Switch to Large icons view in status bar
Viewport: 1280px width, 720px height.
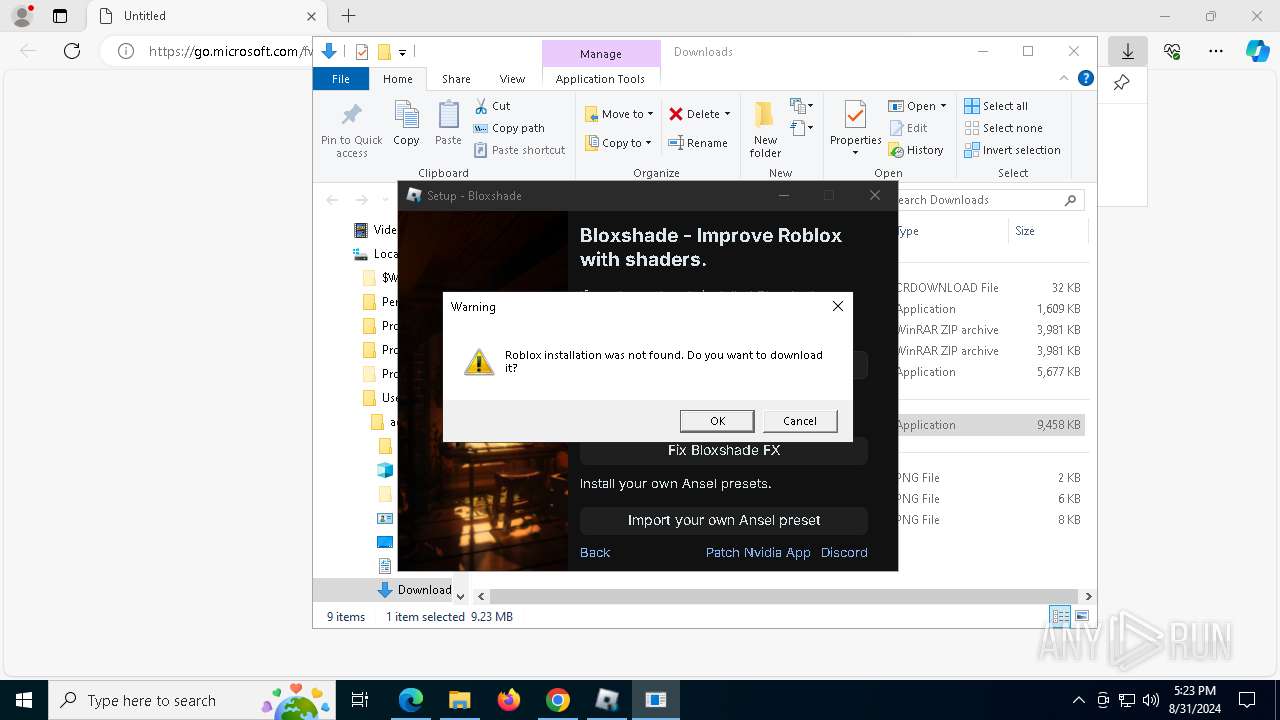coord(1081,616)
